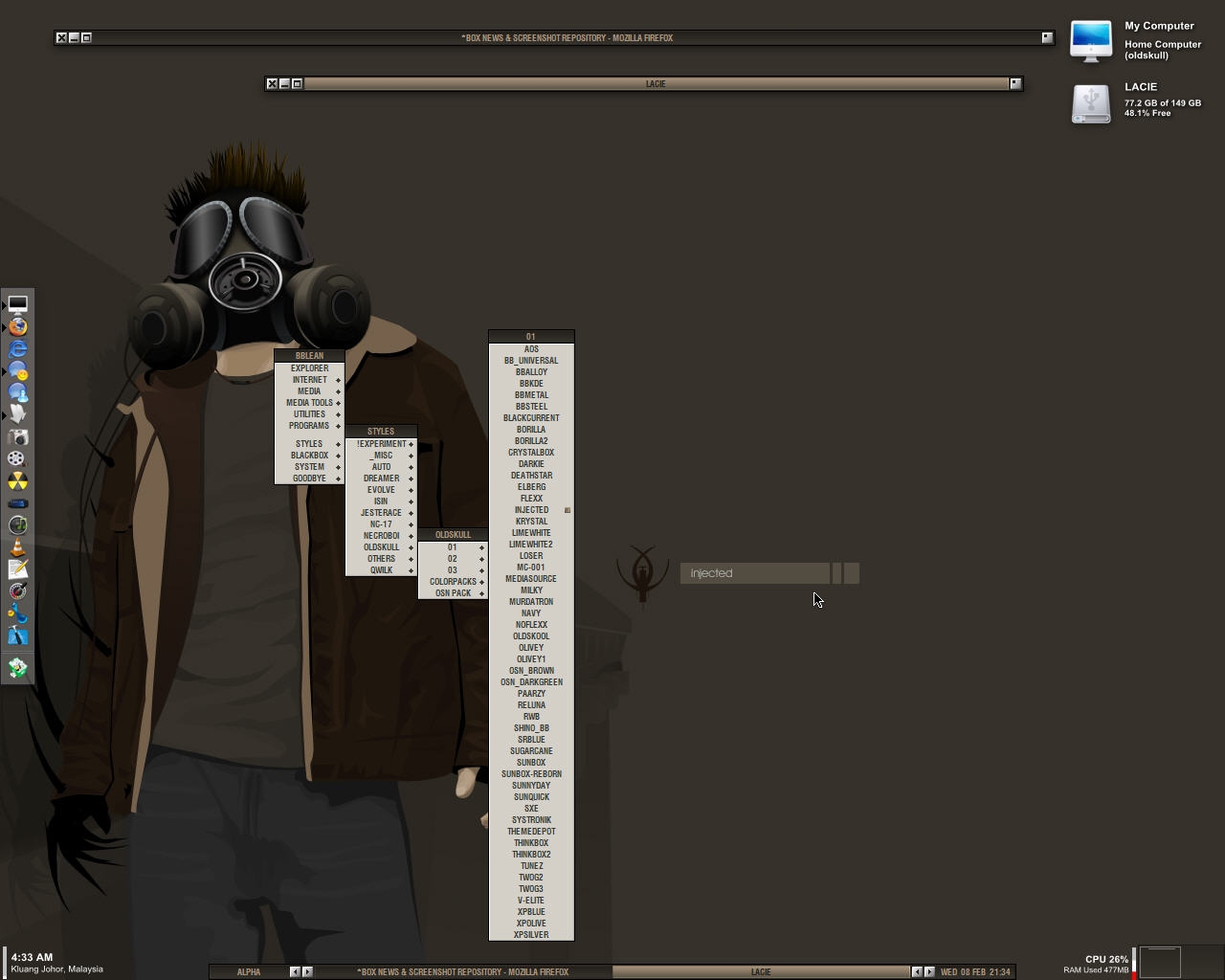Expand the DREAMER styles folder
Image resolution: width=1225 pixels, height=980 pixels.
pos(381,479)
